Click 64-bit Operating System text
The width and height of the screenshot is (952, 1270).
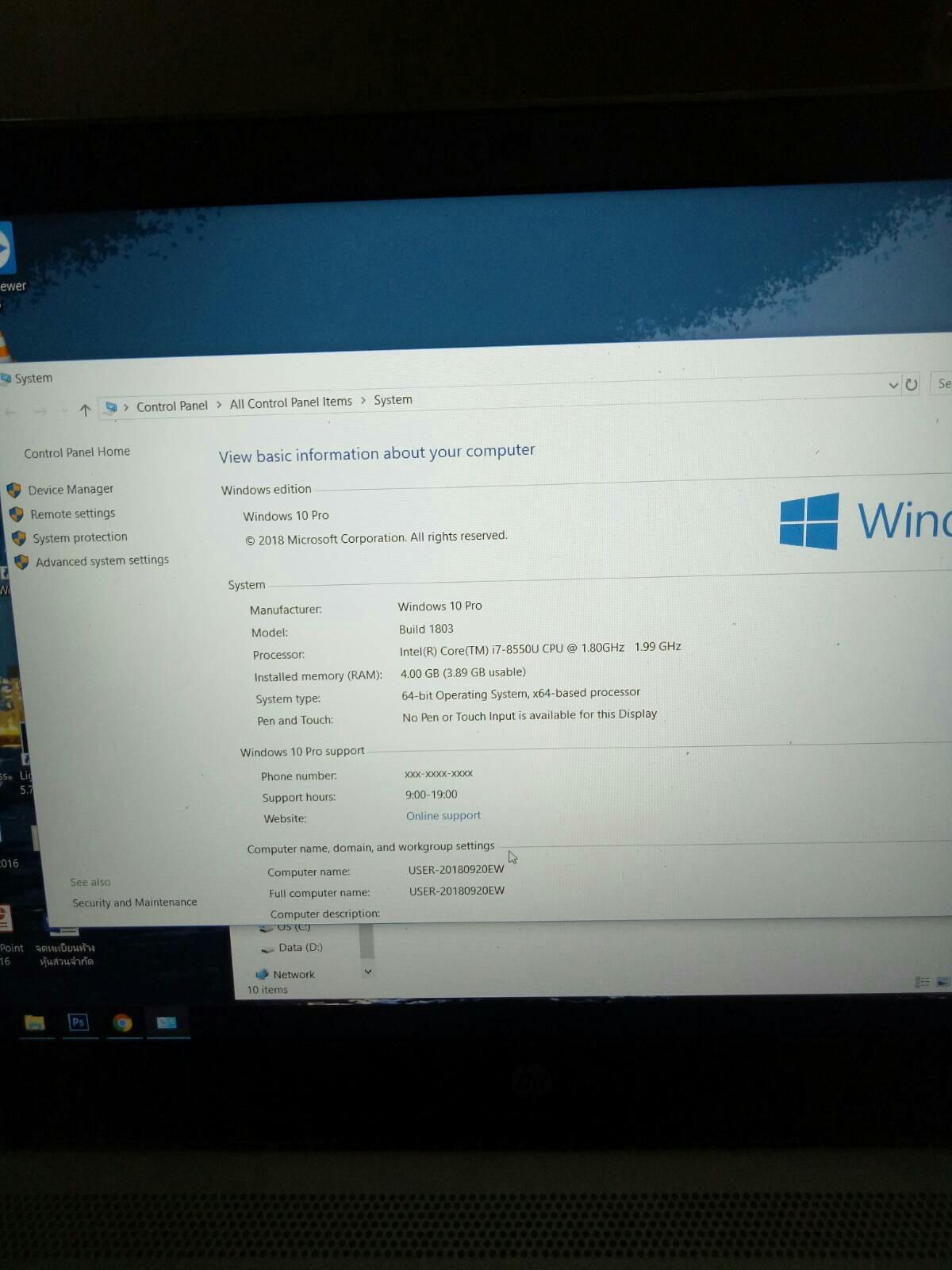[x=520, y=694]
